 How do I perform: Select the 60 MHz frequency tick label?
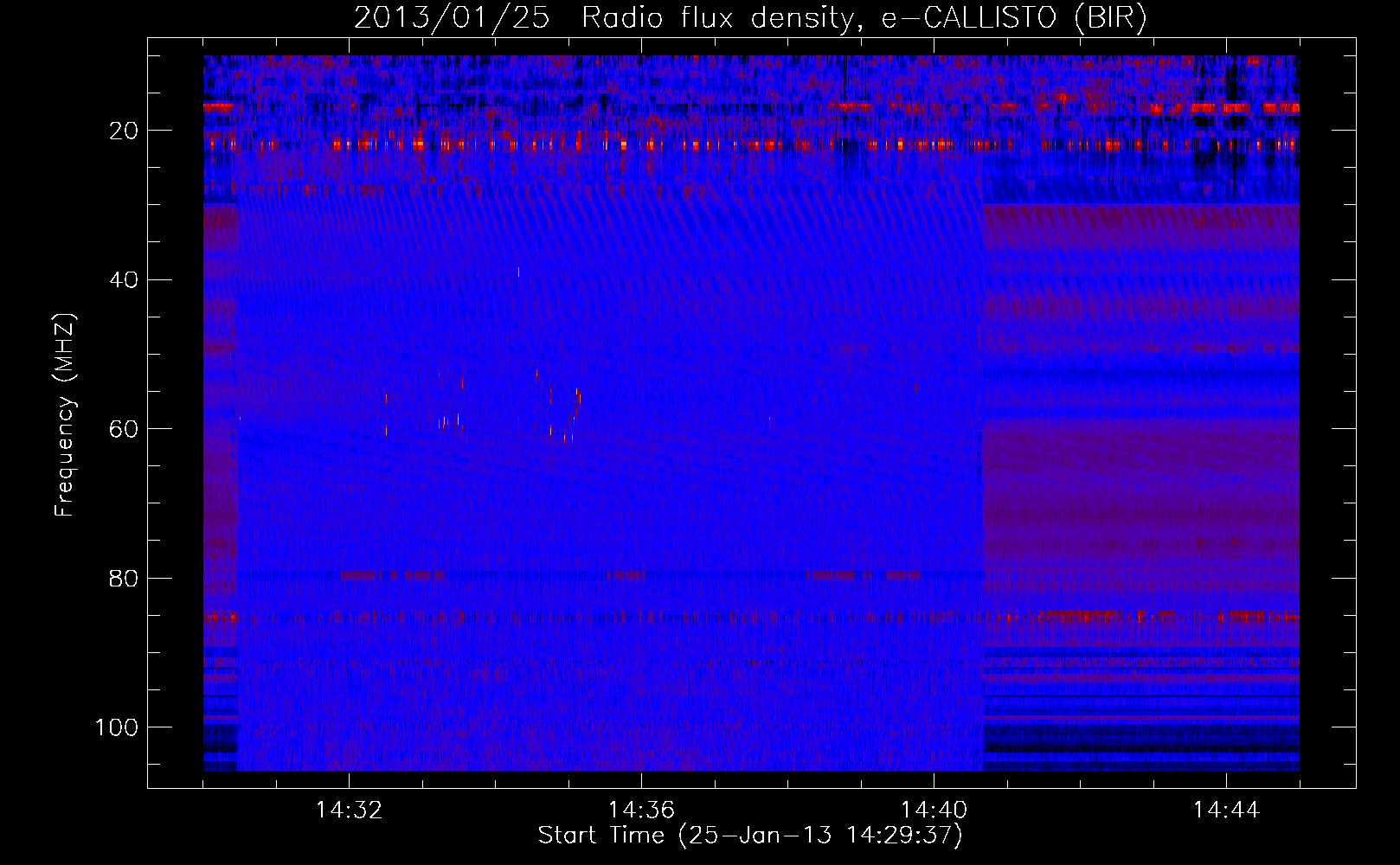coord(124,429)
